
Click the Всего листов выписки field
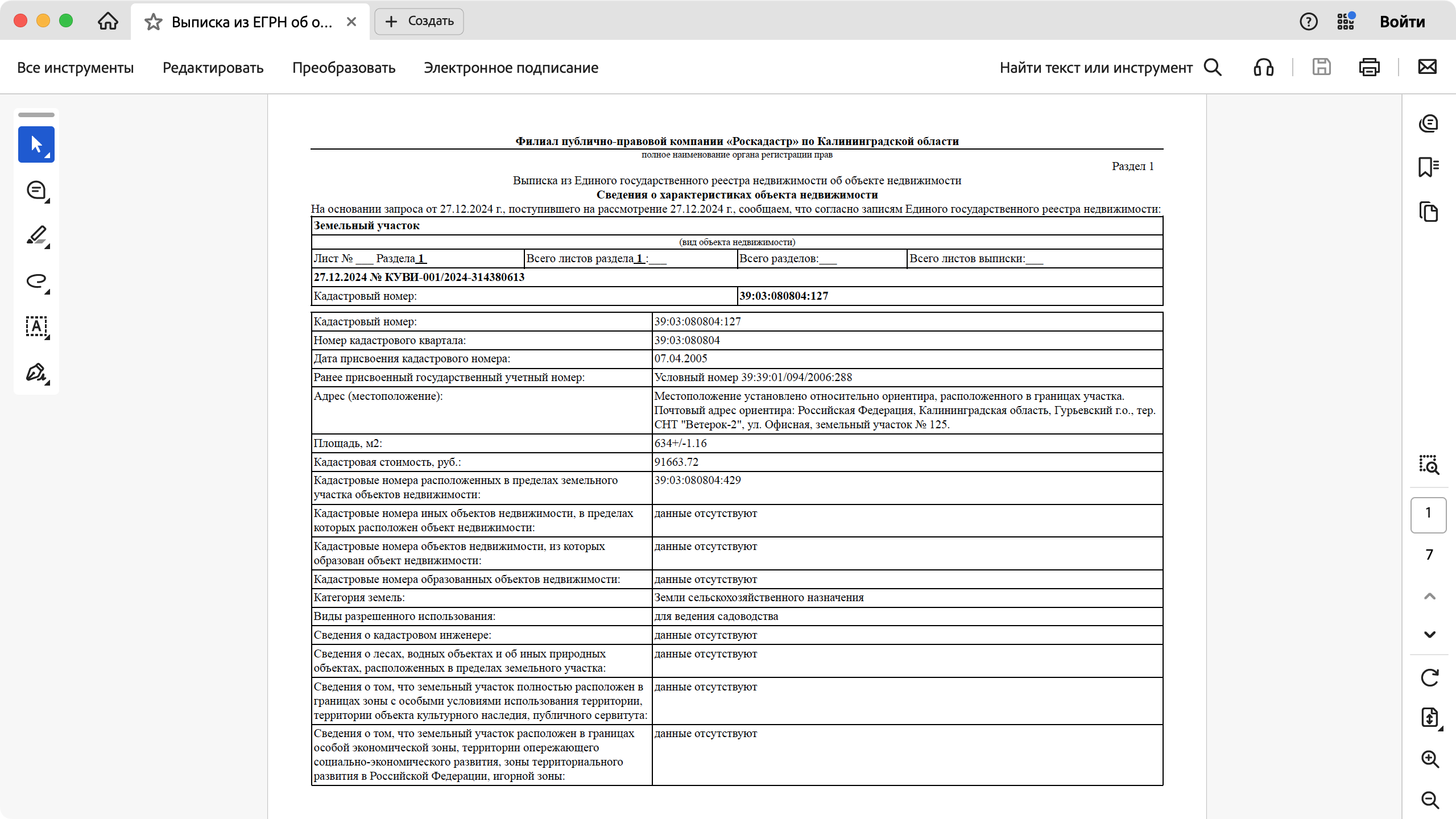pyautogui.click(x=977, y=258)
